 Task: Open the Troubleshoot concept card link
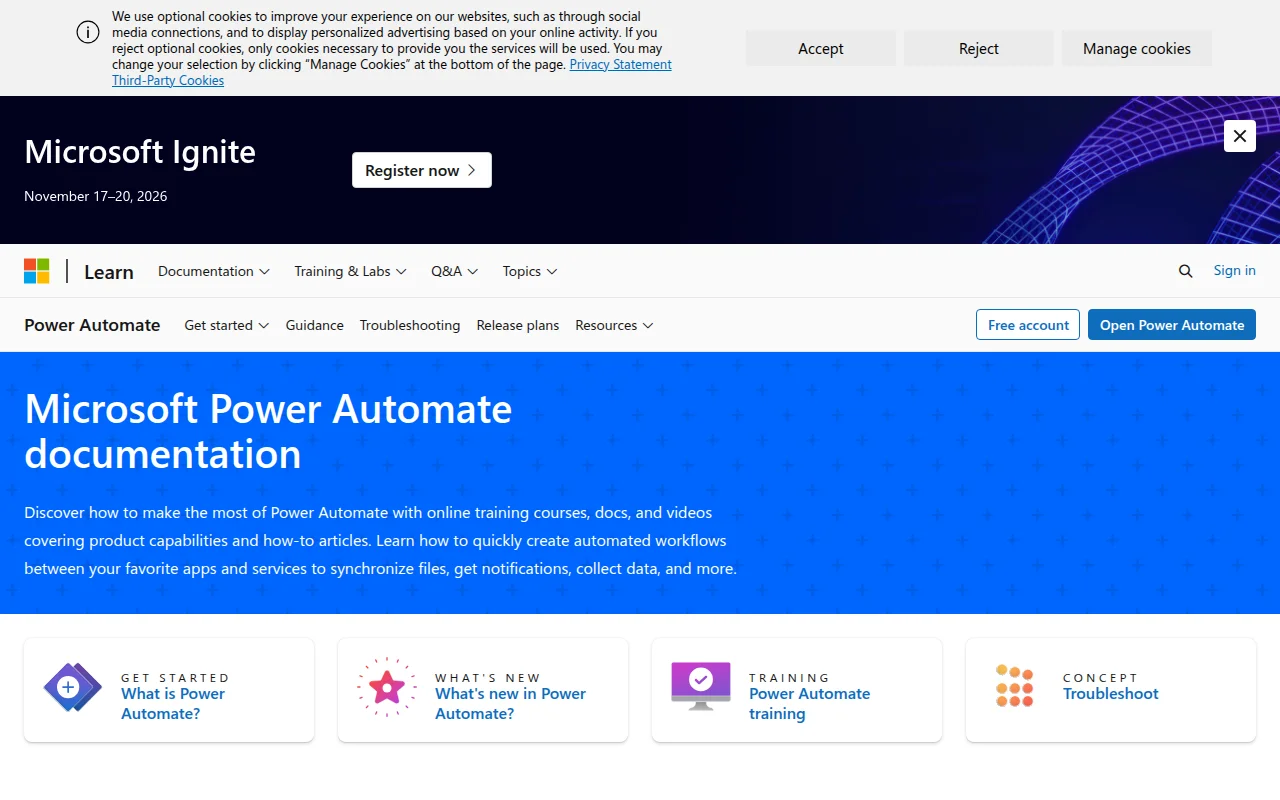pos(1111,694)
